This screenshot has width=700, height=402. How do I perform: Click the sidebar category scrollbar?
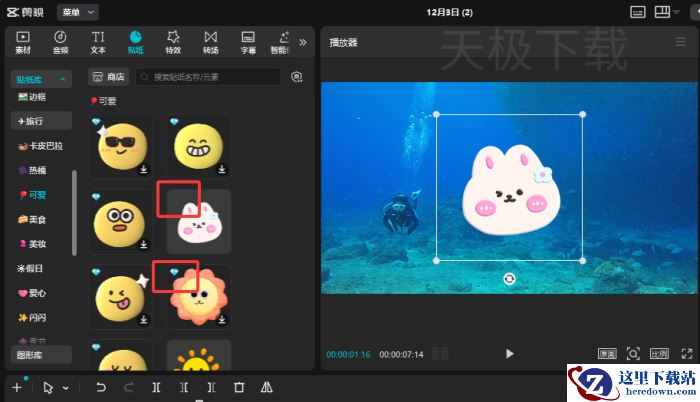74,213
